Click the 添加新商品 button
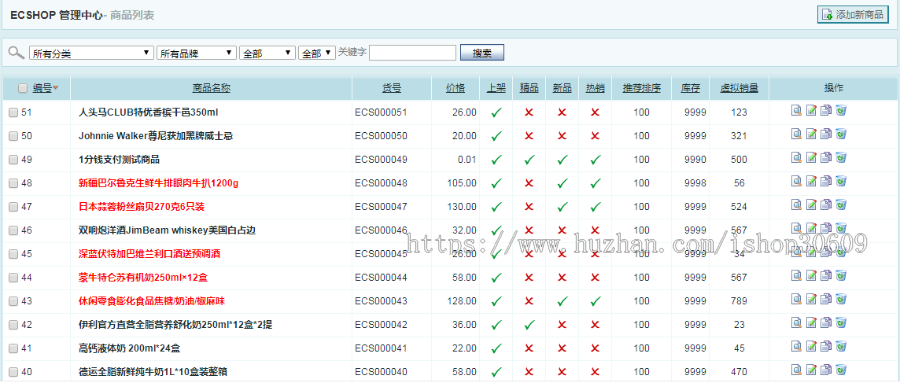 852,15
